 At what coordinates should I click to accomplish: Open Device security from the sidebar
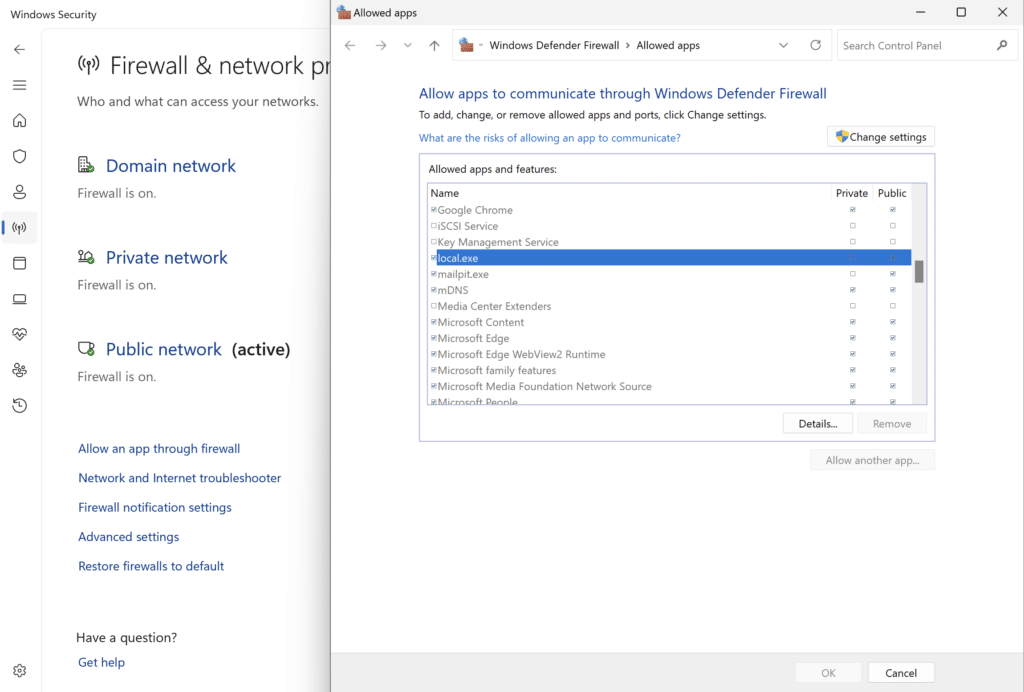19,299
